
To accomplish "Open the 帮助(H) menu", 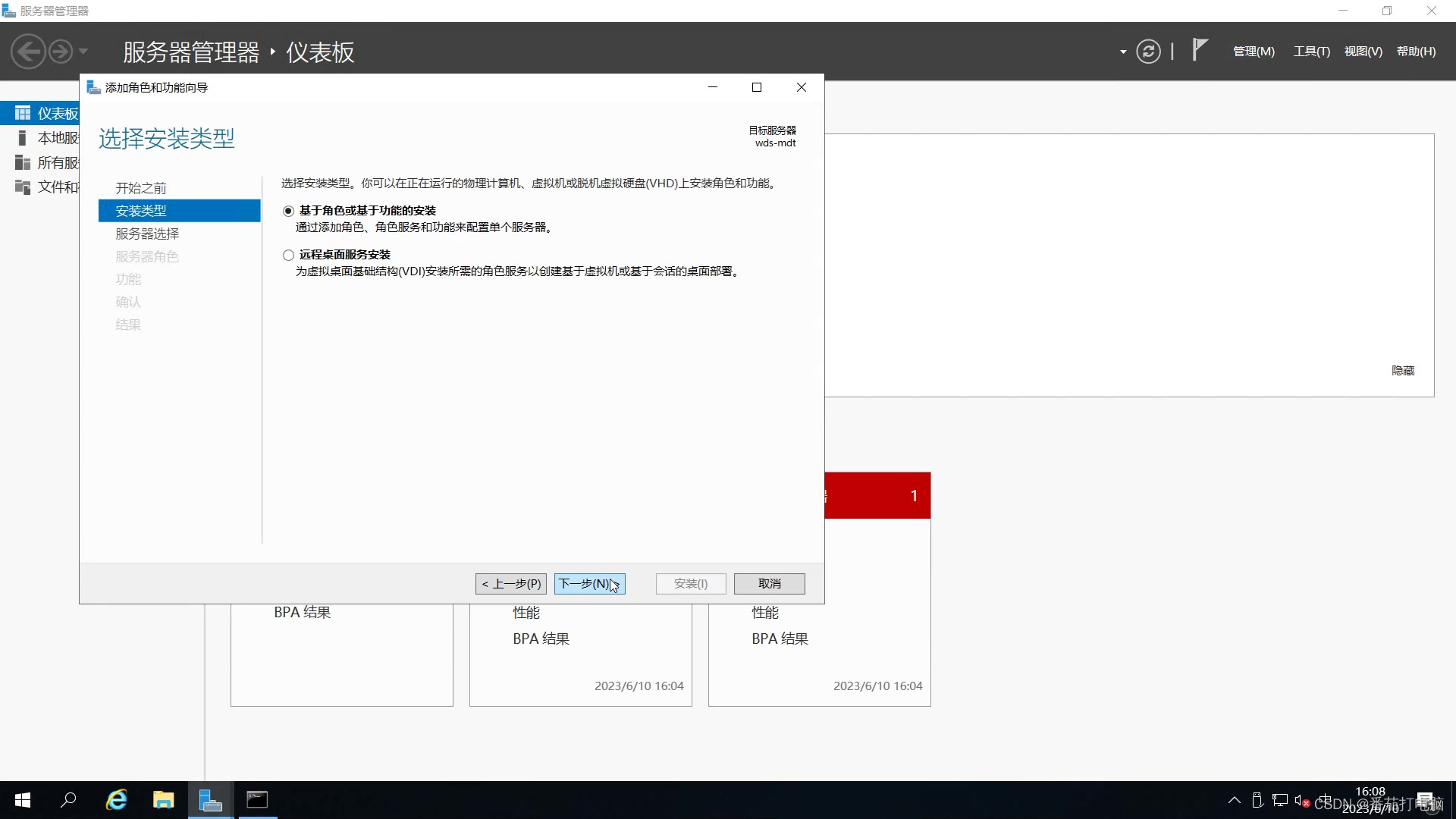I will [1416, 52].
